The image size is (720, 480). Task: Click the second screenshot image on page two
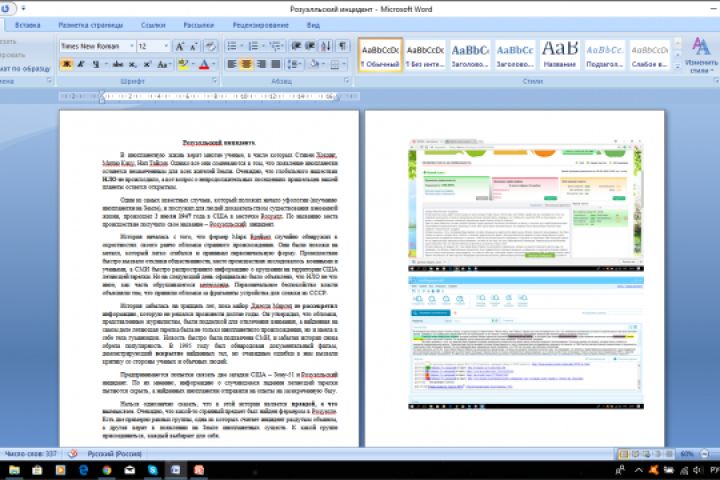[526, 343]
